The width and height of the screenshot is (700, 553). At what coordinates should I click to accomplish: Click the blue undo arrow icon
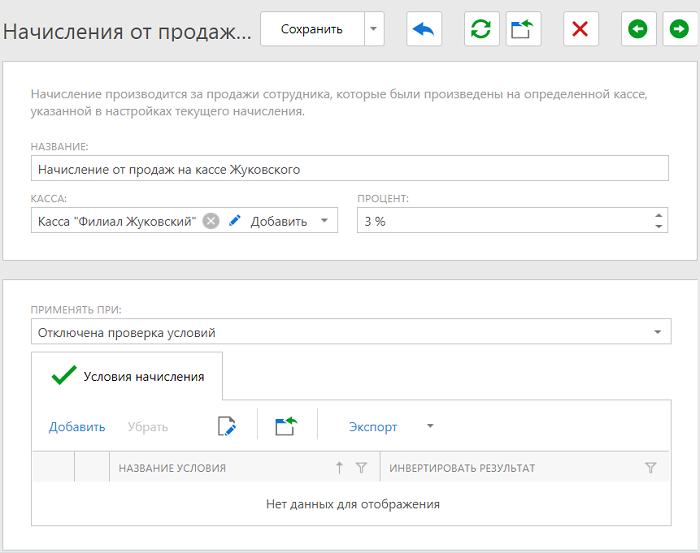[x=424, y=29]
